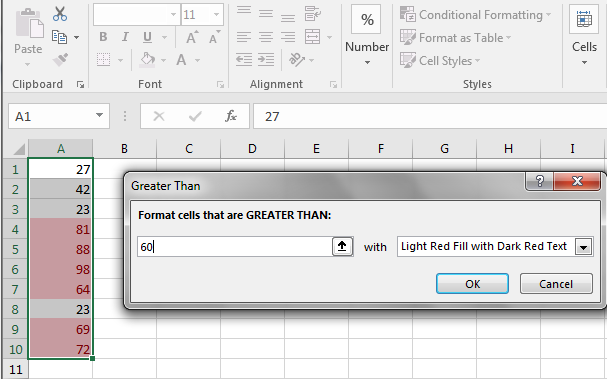Expand the Name Box dropdown arrow

pos(99,115)
